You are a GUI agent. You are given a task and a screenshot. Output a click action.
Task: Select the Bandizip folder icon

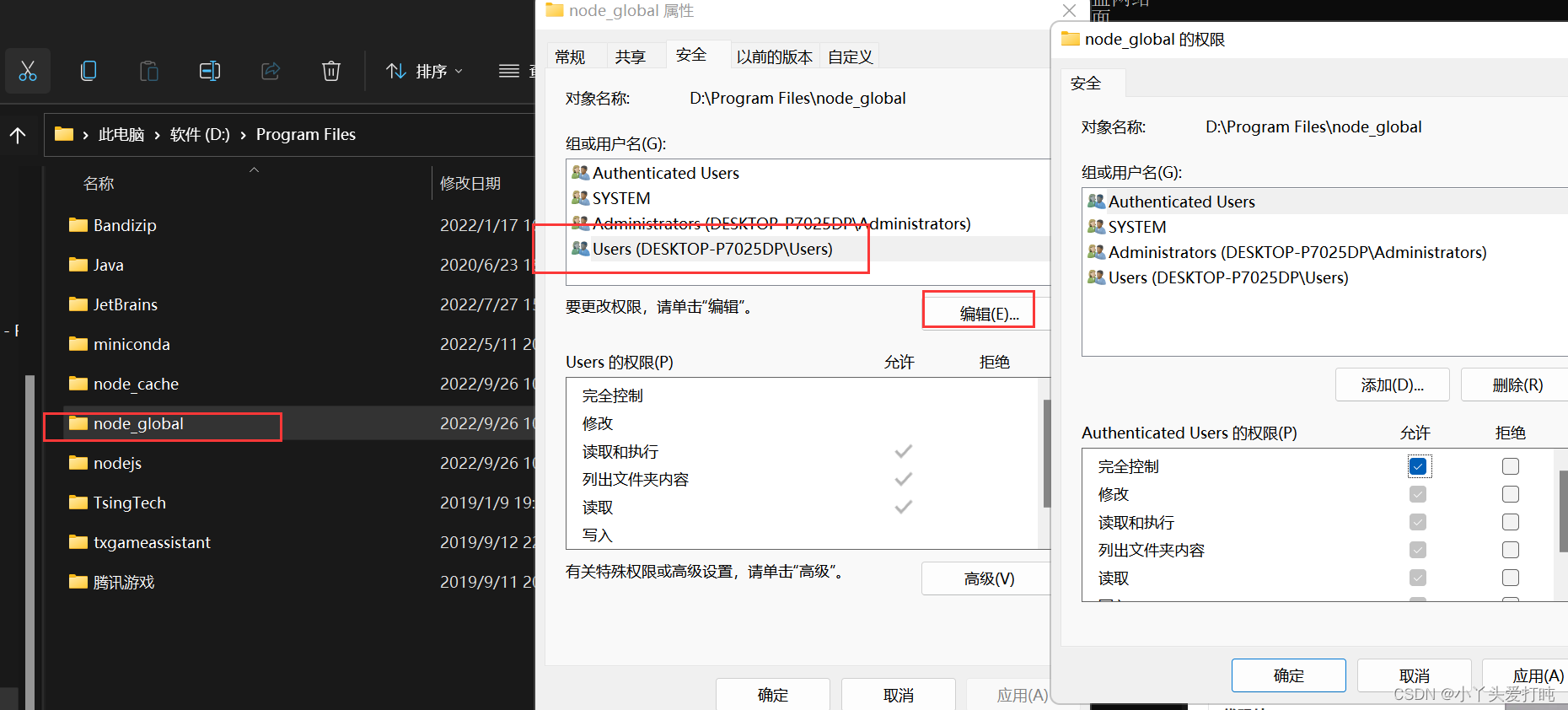(x=78, y=225)
